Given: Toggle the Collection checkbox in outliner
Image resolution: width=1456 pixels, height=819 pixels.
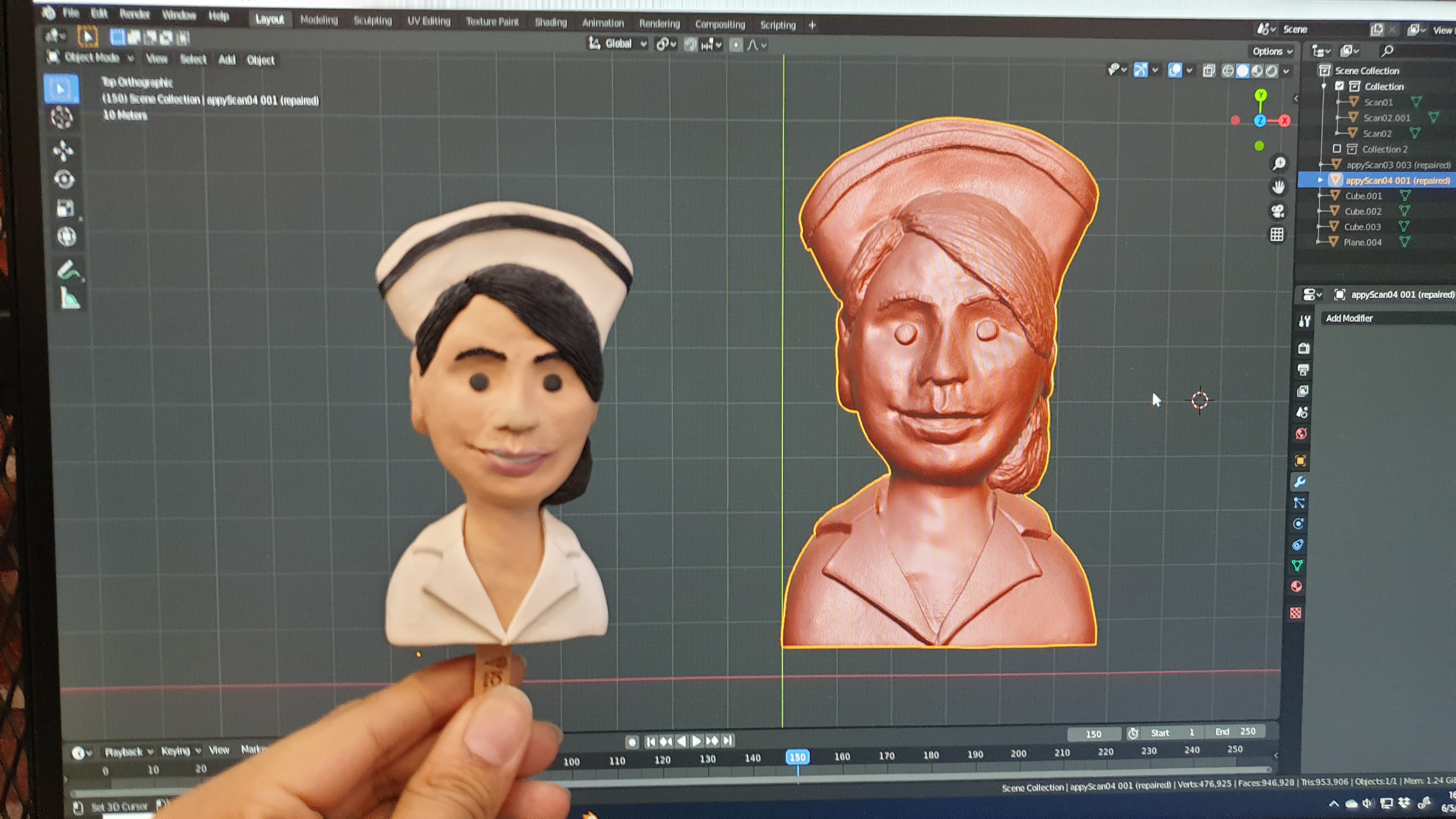Looking at the screenshot, I should 1340,86.
